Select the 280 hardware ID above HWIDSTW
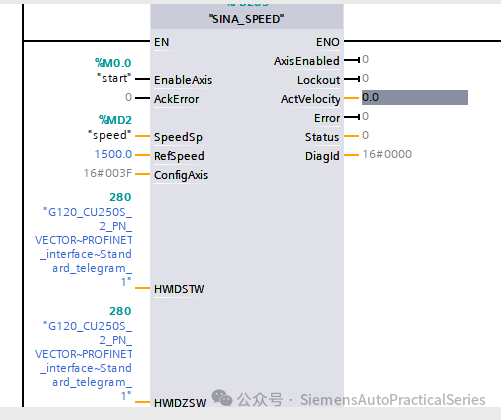The height and width of the screenshot is (420, 501). point(120,197)
